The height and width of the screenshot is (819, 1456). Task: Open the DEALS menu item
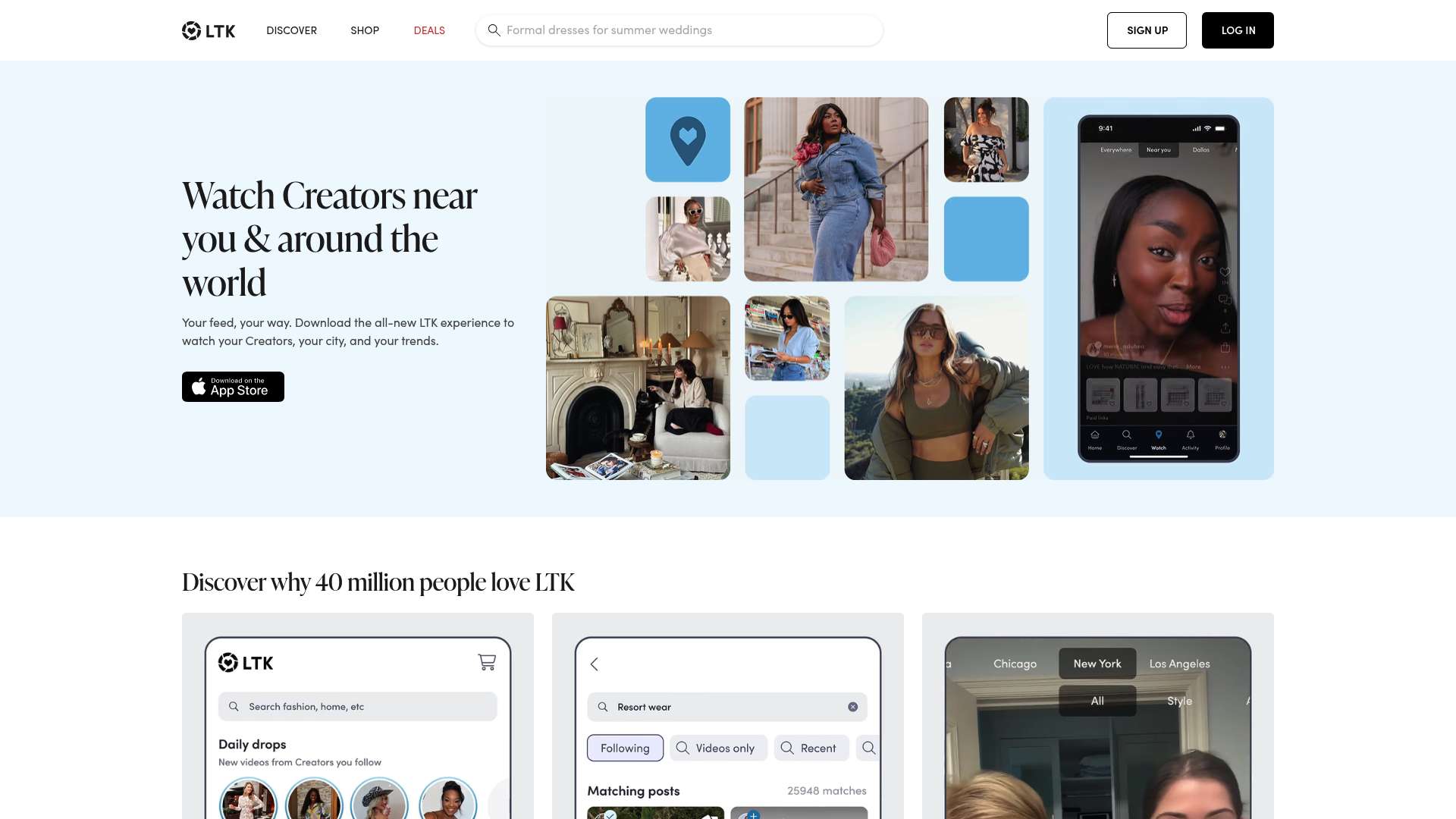coord(428,30)
